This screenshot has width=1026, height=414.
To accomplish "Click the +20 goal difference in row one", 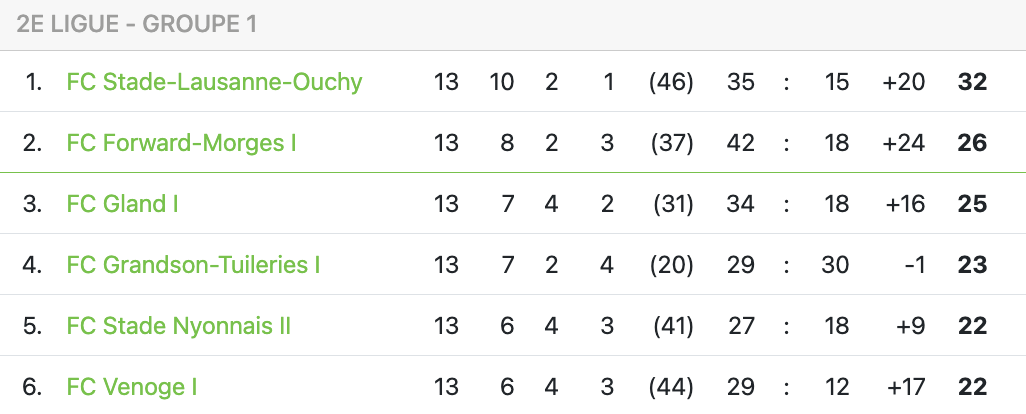I will click(x=904, y=82).
